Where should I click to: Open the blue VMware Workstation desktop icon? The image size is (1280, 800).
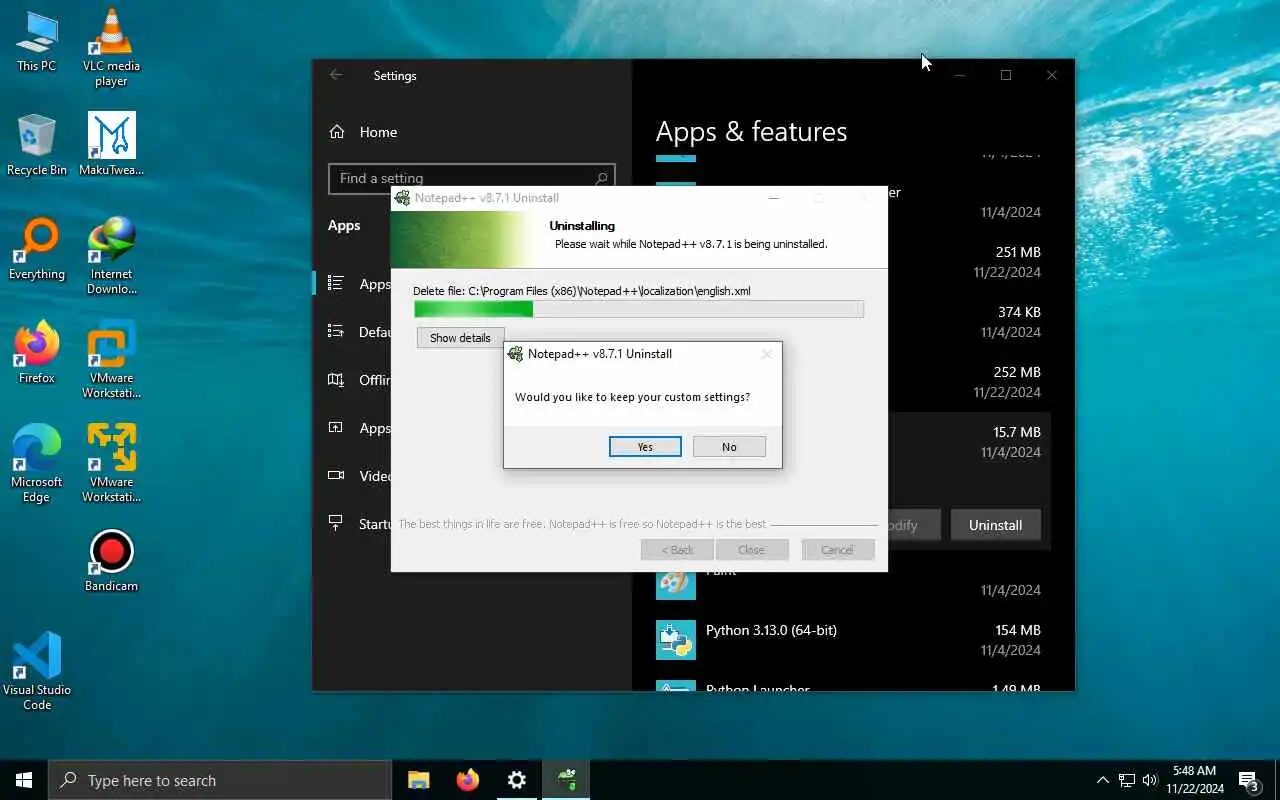(x=111, y=360)
